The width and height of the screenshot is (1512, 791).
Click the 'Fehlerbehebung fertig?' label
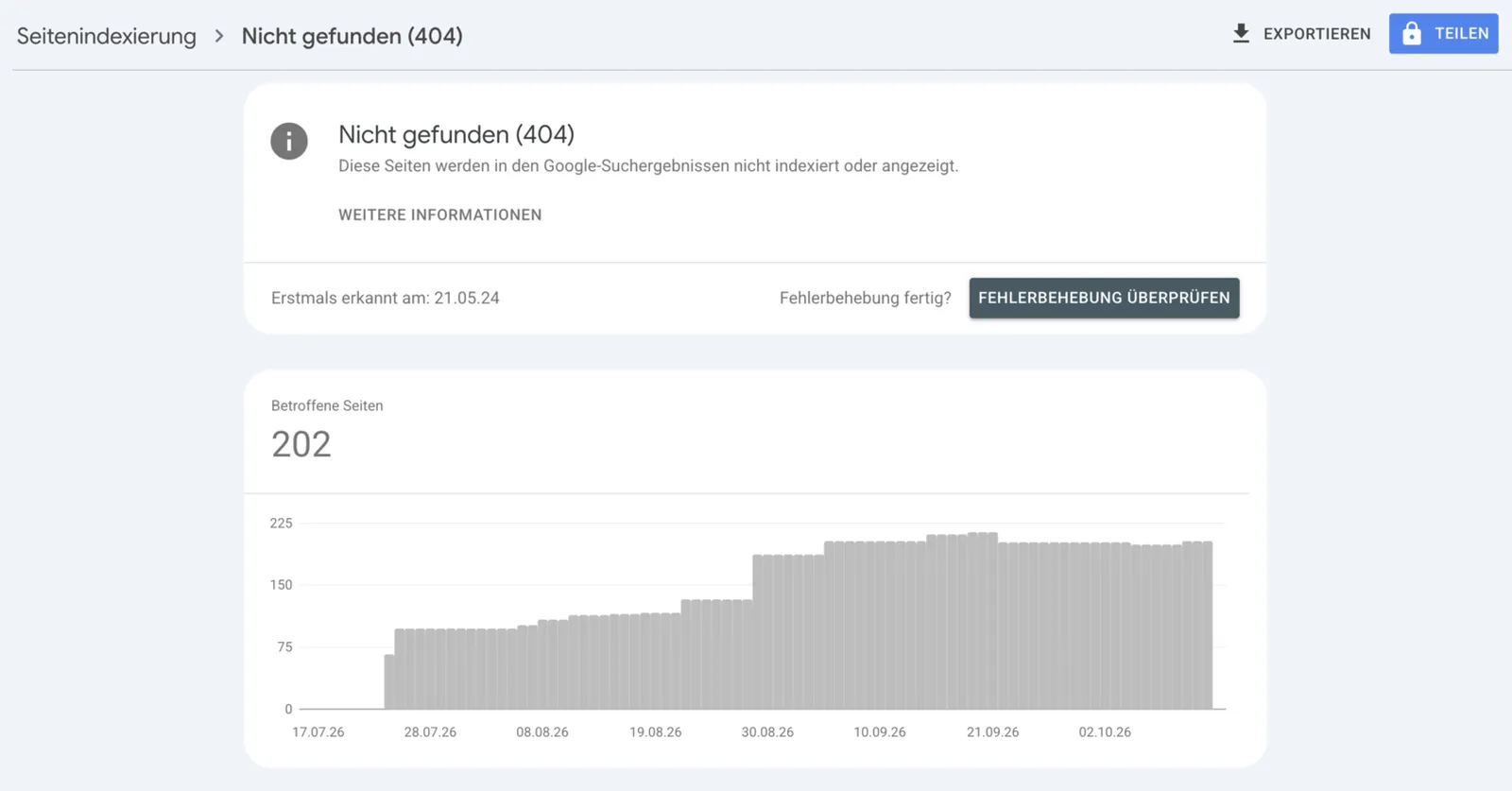coord(866,298)
